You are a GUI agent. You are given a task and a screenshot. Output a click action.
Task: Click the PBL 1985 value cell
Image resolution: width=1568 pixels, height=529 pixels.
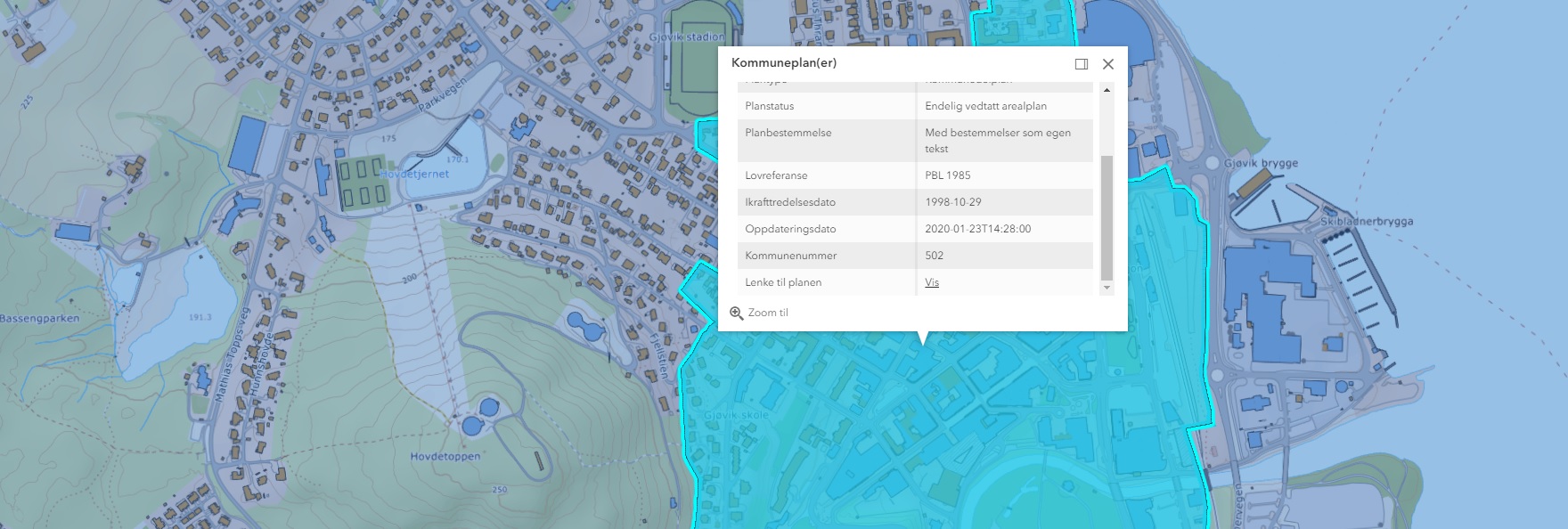948,175
